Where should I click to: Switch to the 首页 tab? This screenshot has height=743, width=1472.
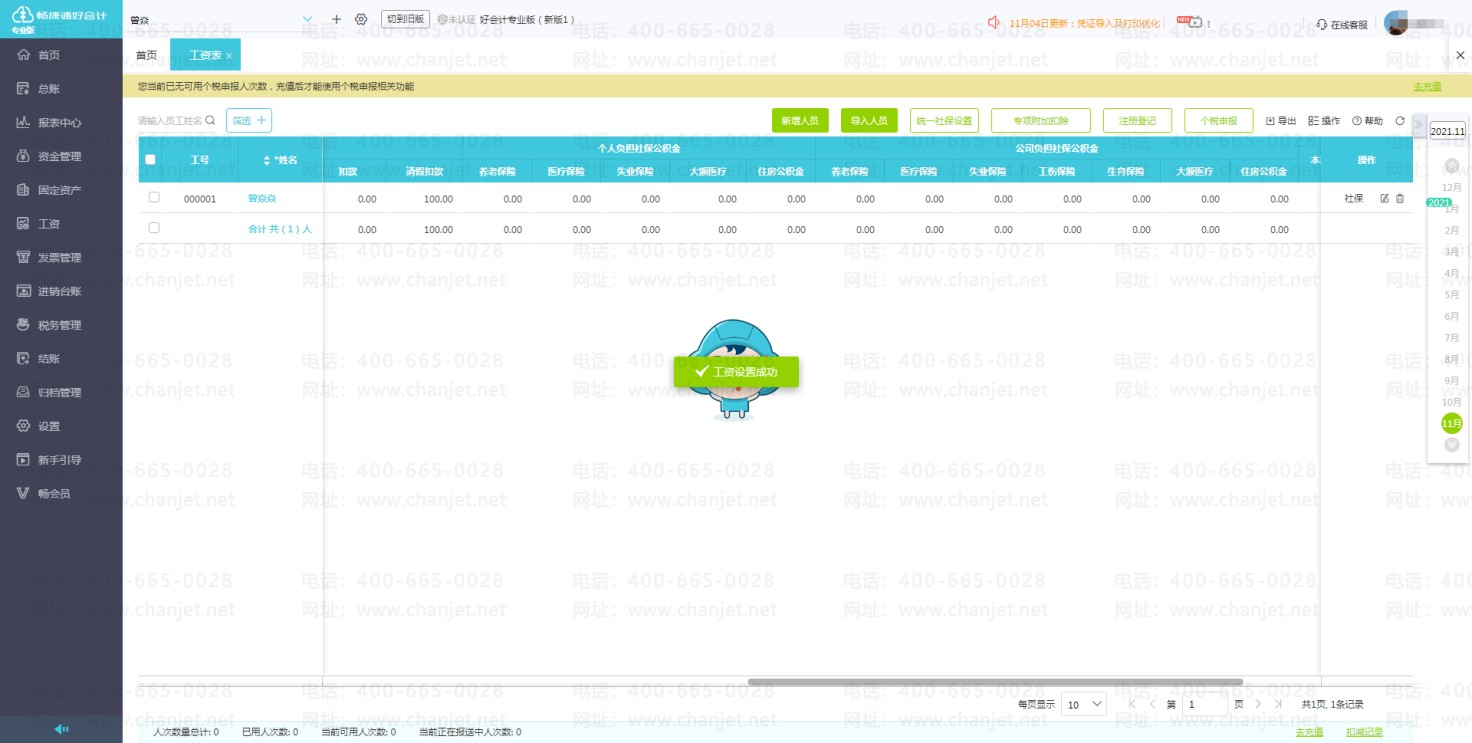(x=146, y=55)
